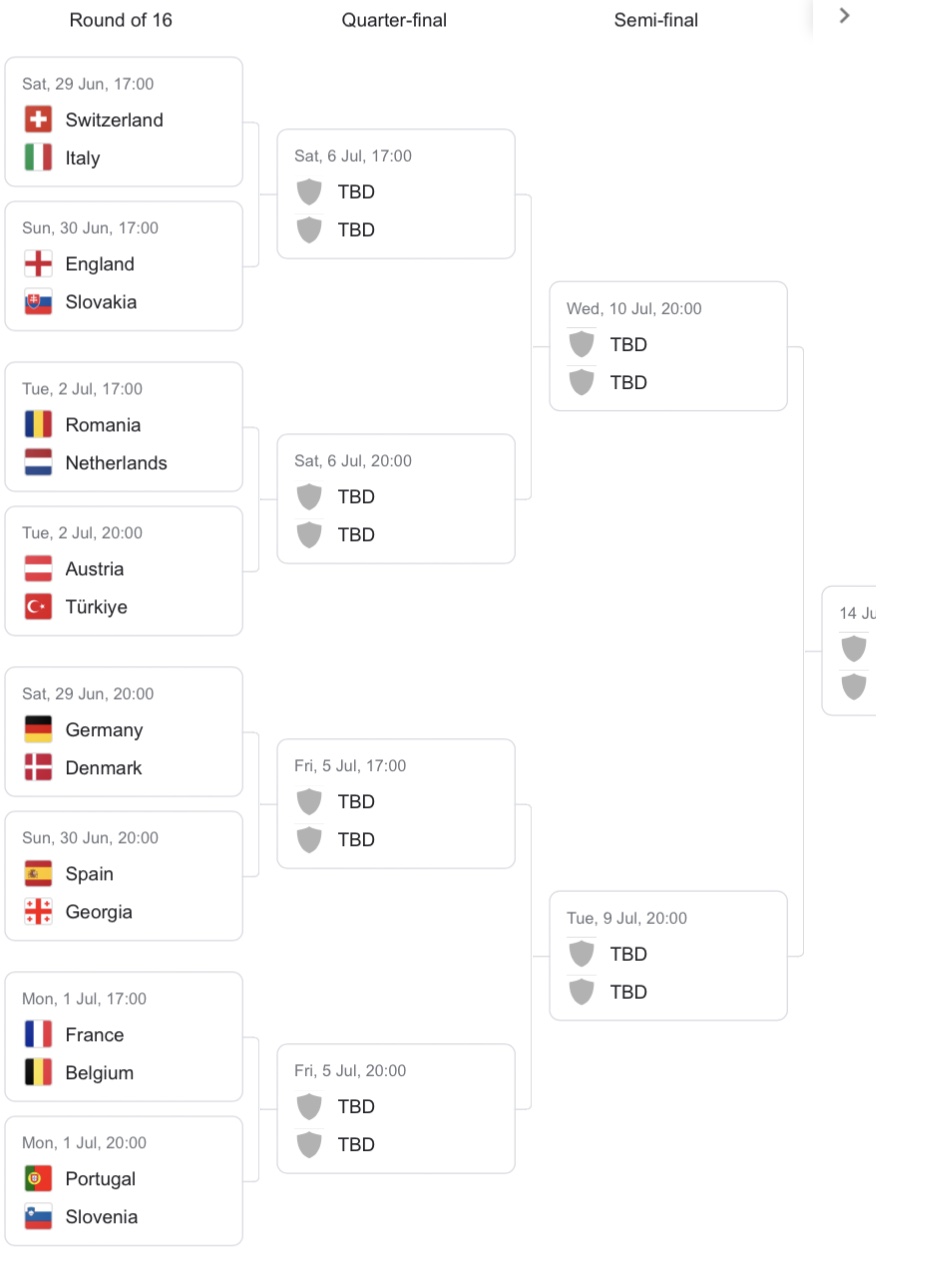This screenshot has width=937, height=1261.
Task: Select the Semi-final column header
Action: pyautogui.click(x=656, y=20)
